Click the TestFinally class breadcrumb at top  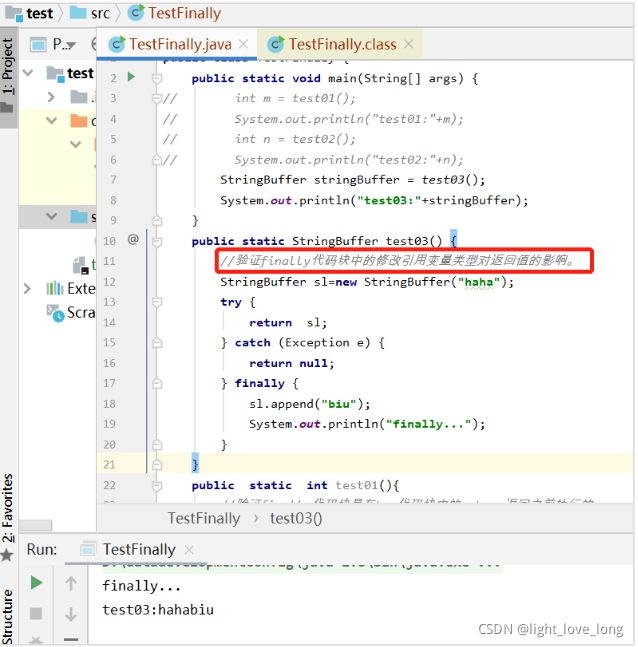click(175, 13)
